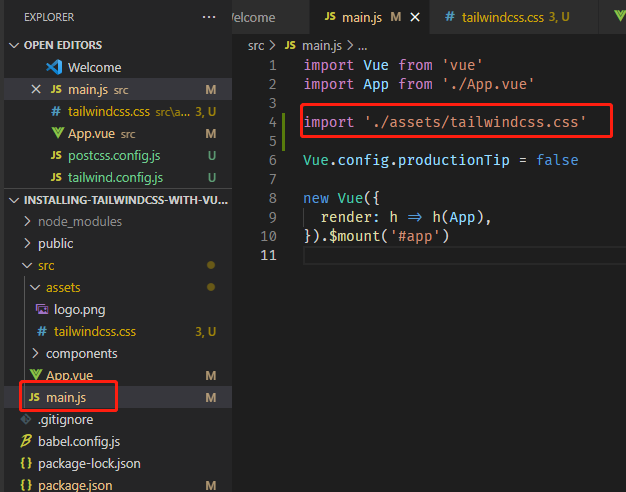Click JS icon beside tailwind.config.js

click(56, 177)
